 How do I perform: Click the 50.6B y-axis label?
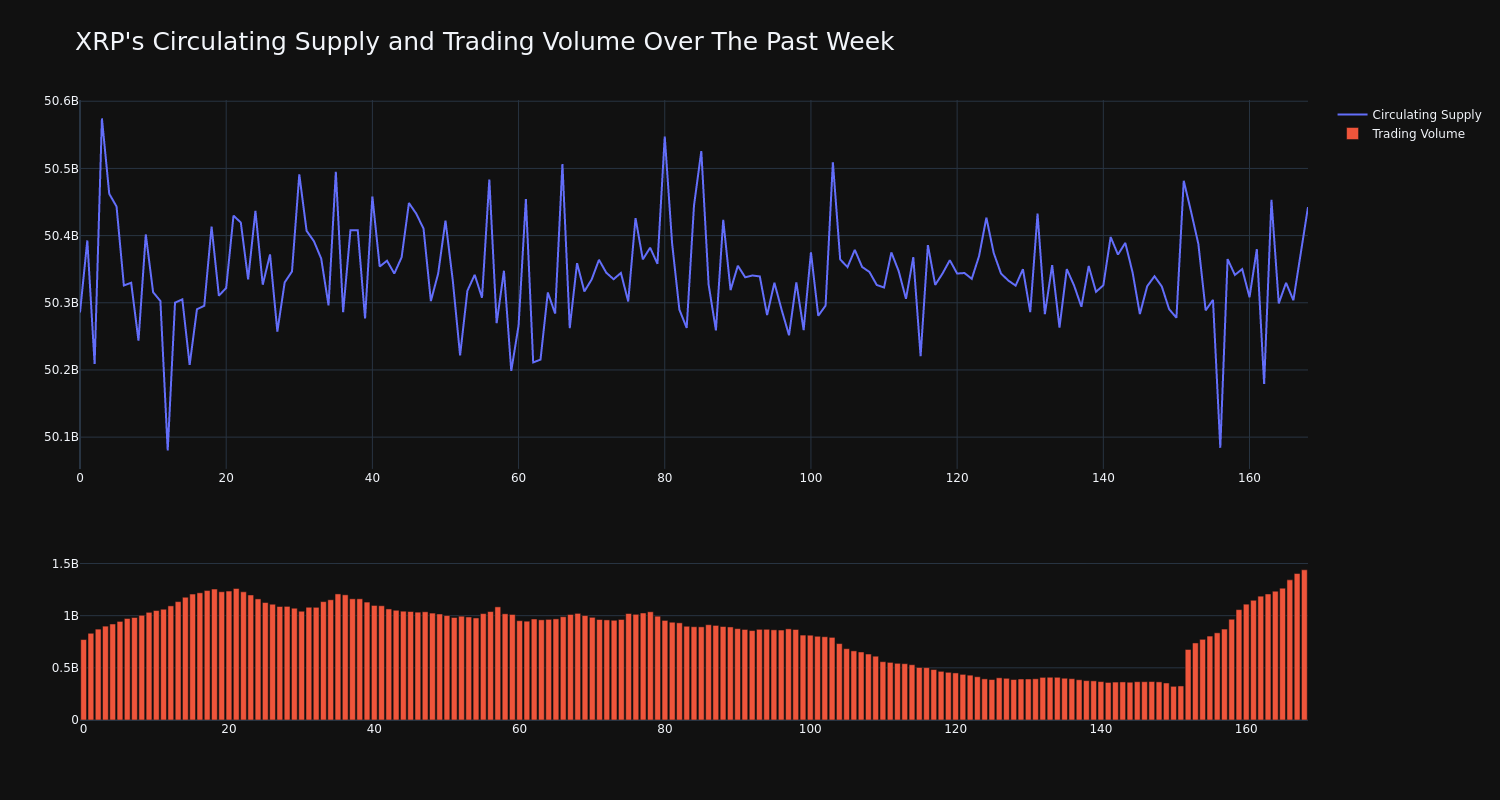(x=61, y=101)
